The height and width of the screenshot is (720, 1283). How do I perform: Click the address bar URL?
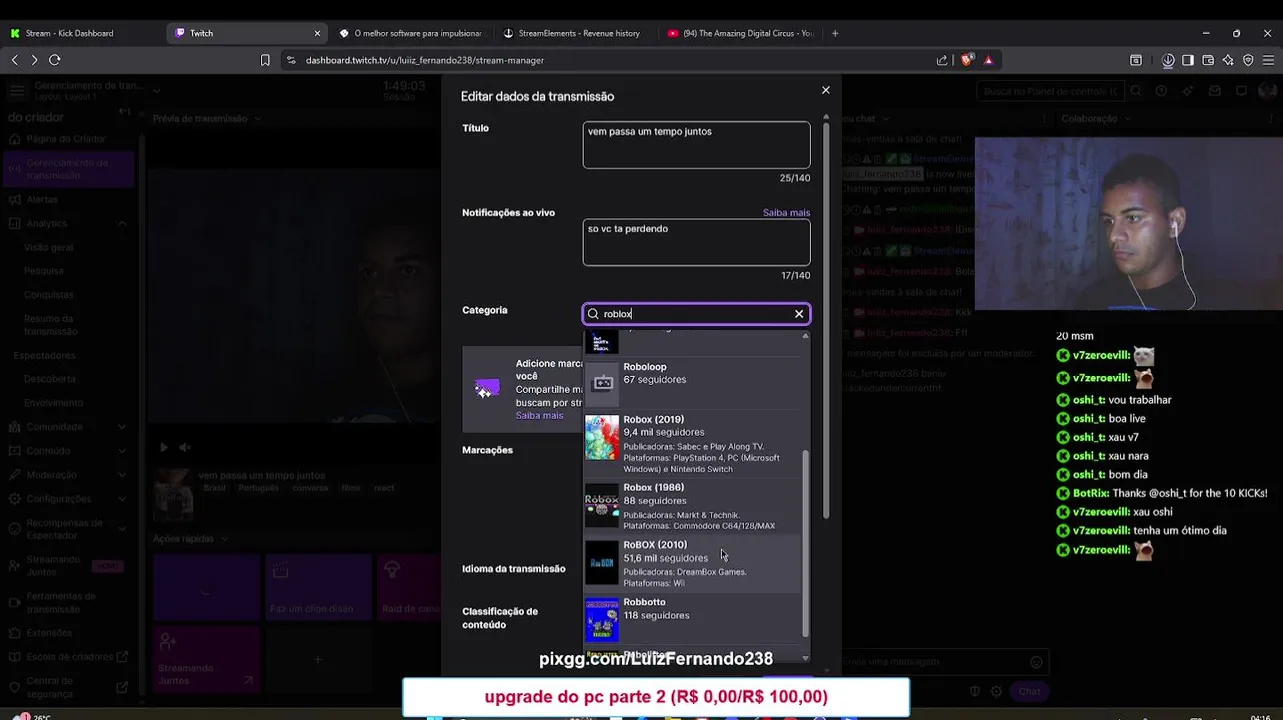pos(425,60)
